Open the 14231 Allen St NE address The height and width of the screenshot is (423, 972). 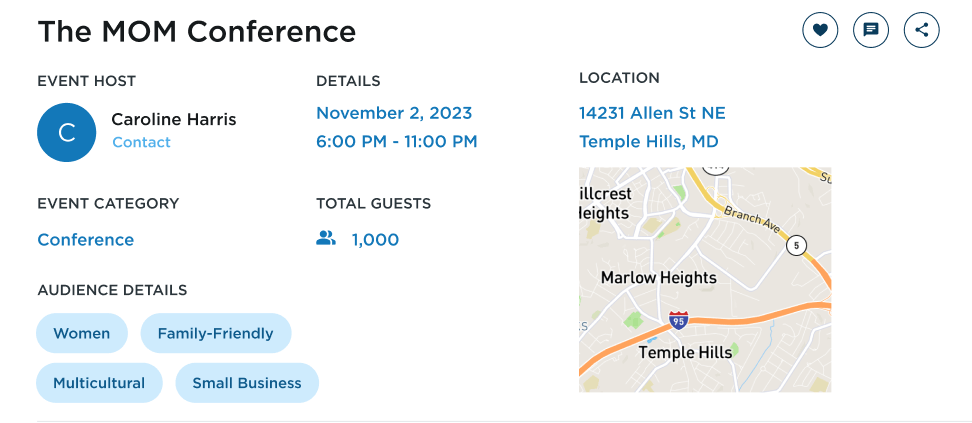point(652,113)
